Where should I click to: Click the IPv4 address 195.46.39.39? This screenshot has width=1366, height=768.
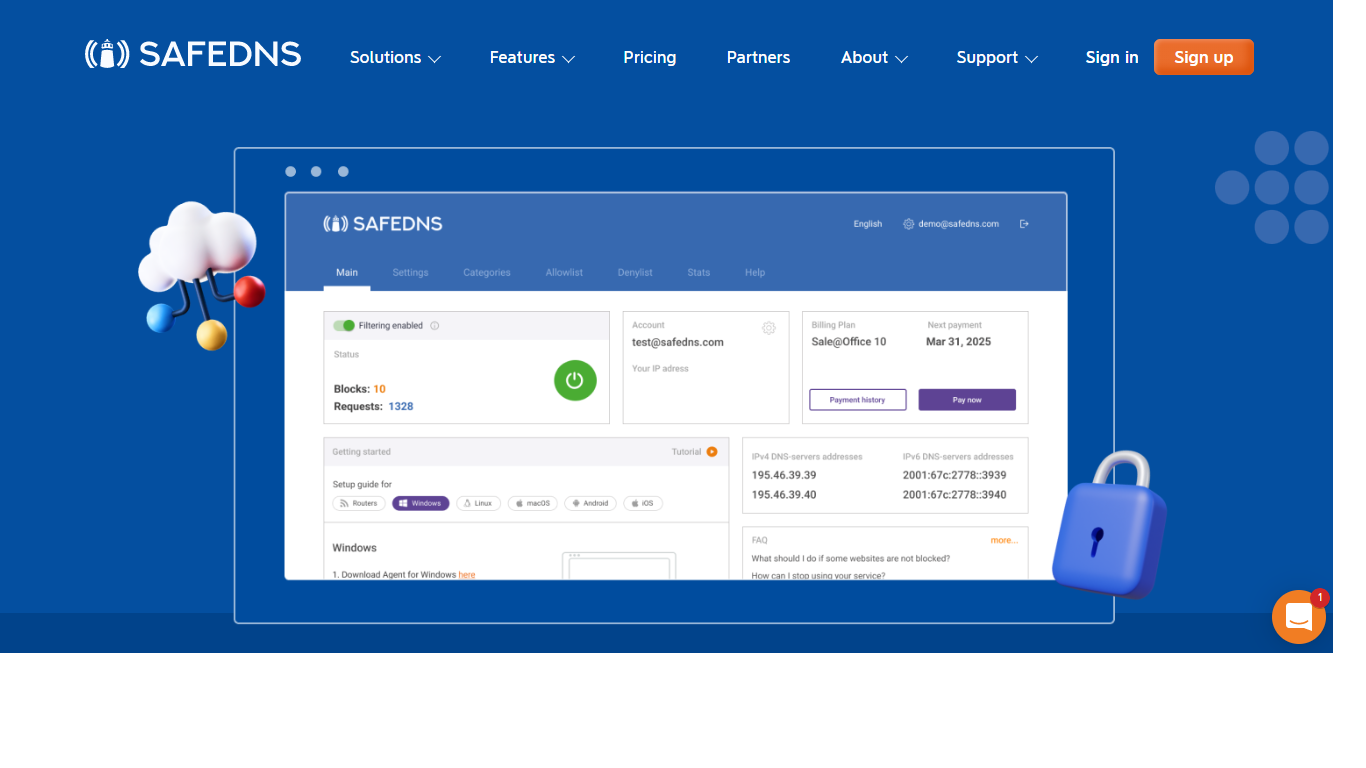click(x=784, y=475)
